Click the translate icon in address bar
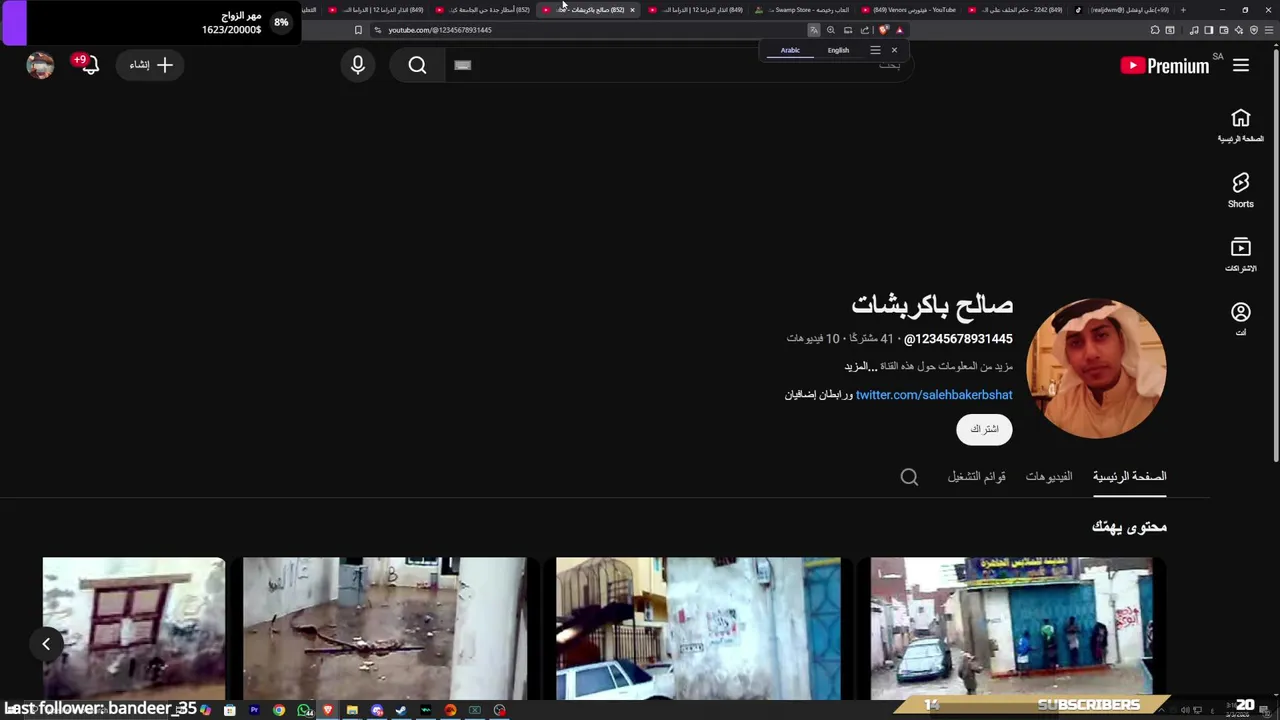This screenshot has width=1280, height=720. pos(814,30)
